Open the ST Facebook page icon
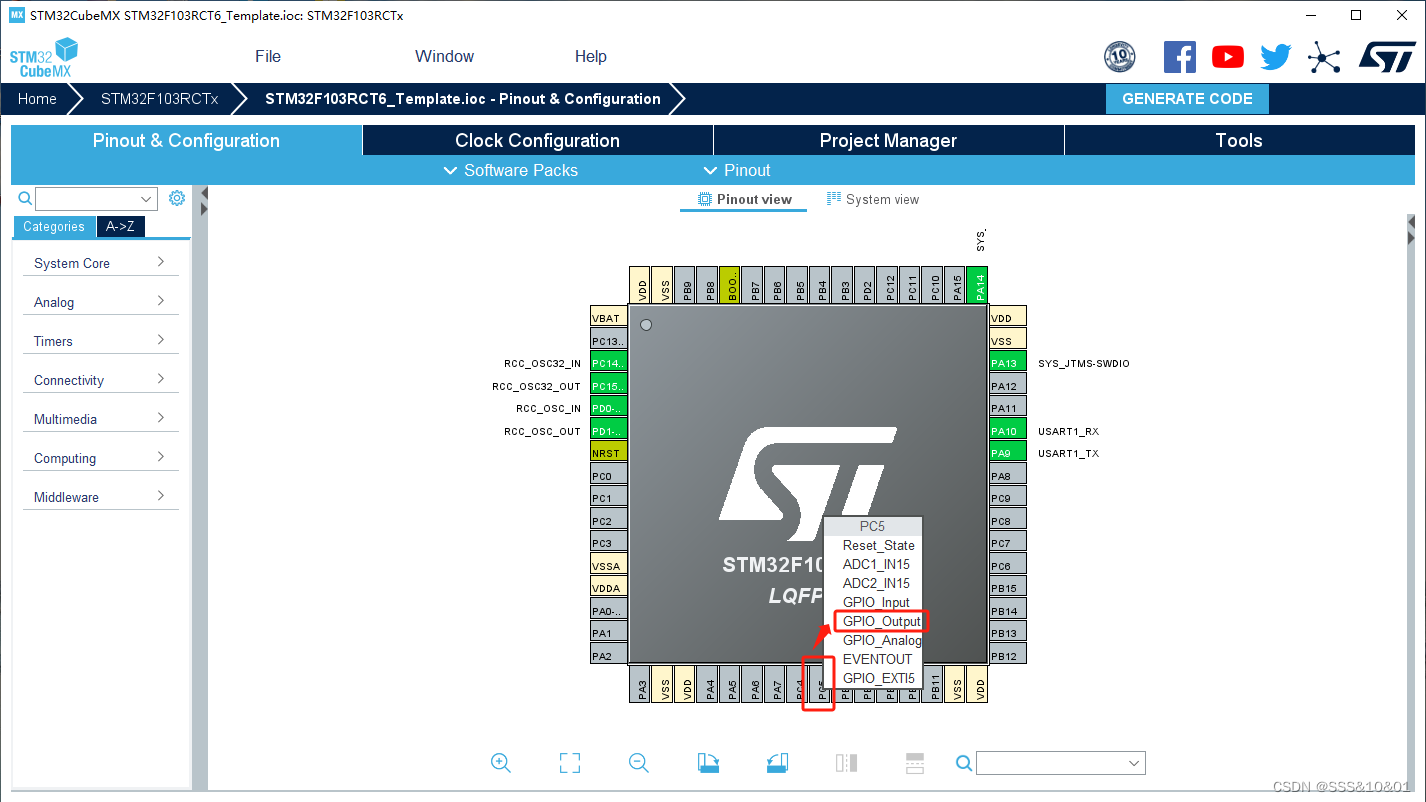This screenshot has width=1426, height=802. pos(1180,57)
